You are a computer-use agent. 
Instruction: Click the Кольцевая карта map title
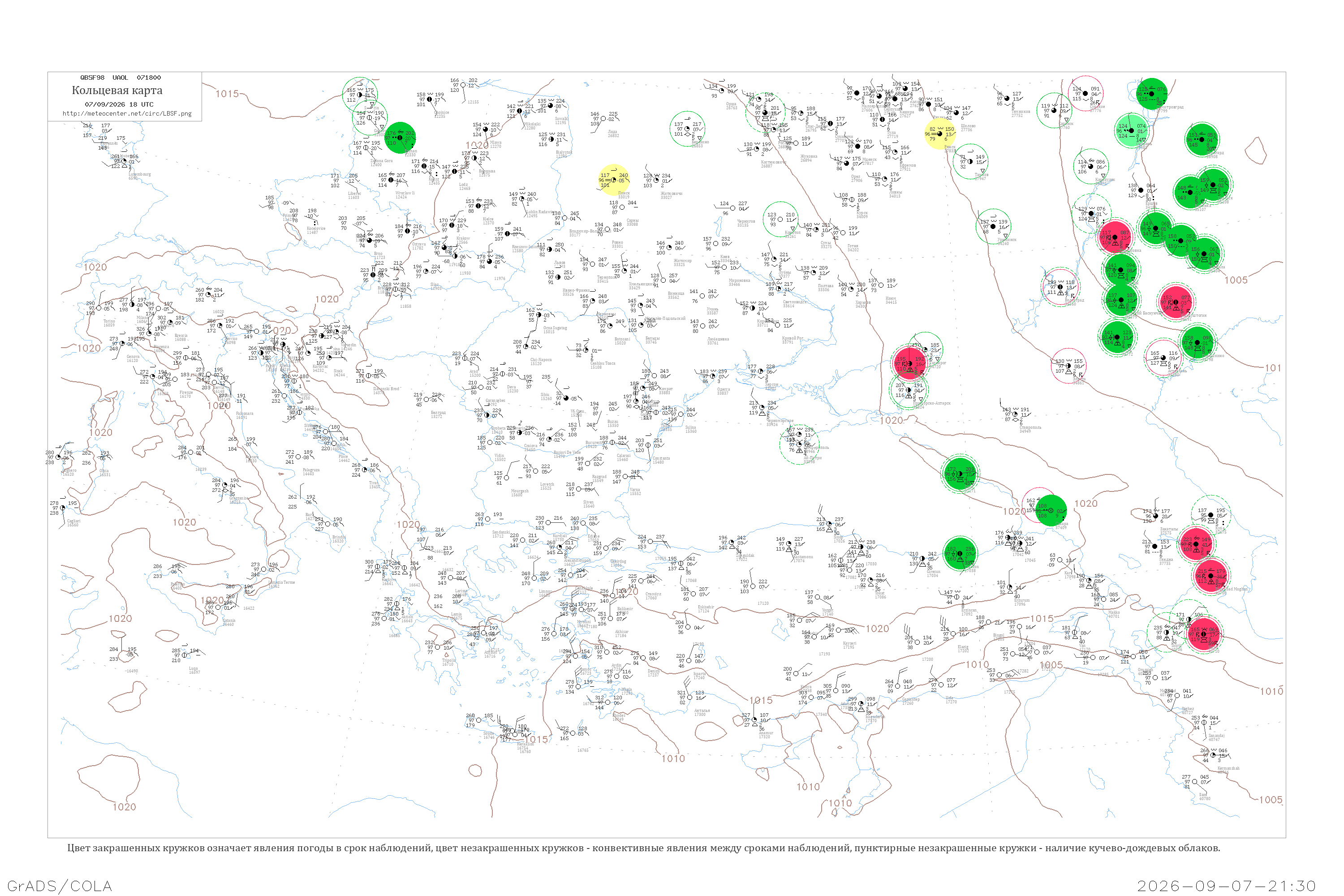[x=117, y=90]
